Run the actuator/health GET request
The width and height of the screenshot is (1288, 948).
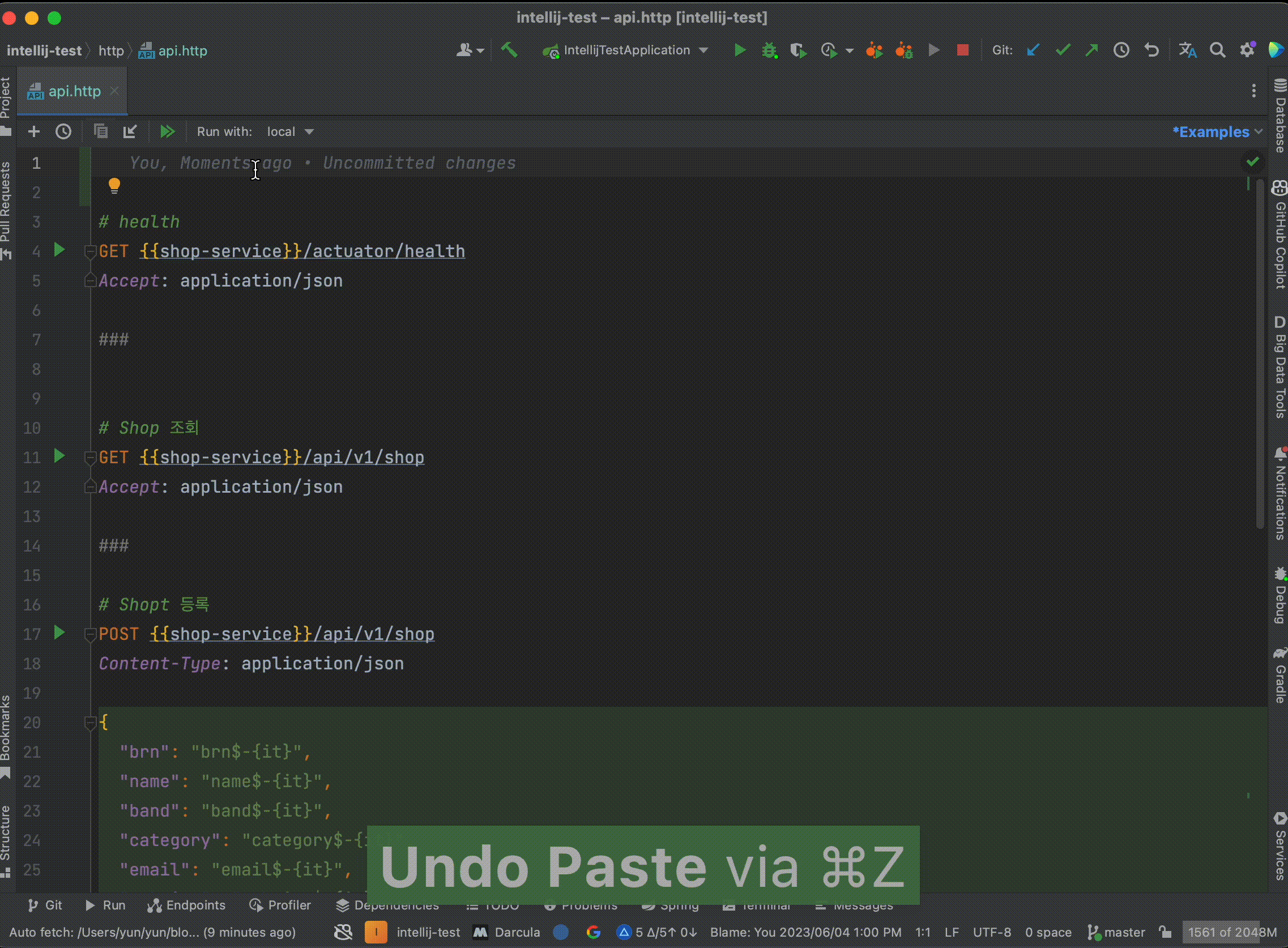(58, 250)
